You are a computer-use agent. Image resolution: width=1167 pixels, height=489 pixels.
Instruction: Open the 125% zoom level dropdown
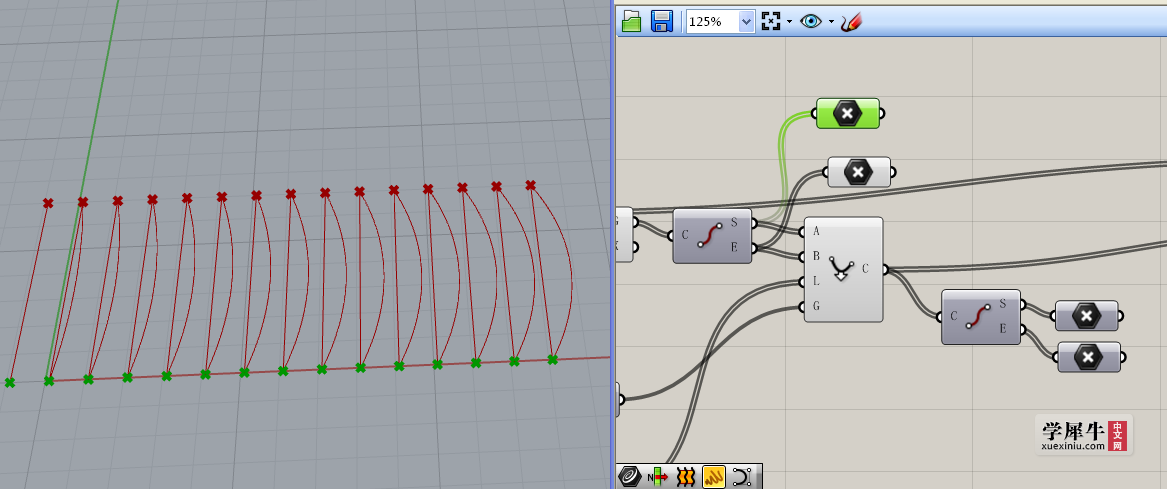point(746,22)
